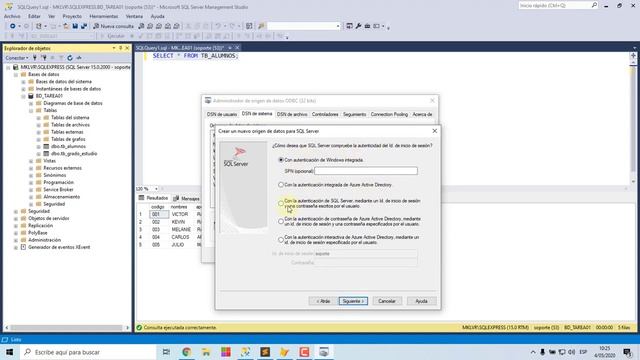640x360 pixels.
Task: Click the Windows Start button
Action: pos(10,352)
